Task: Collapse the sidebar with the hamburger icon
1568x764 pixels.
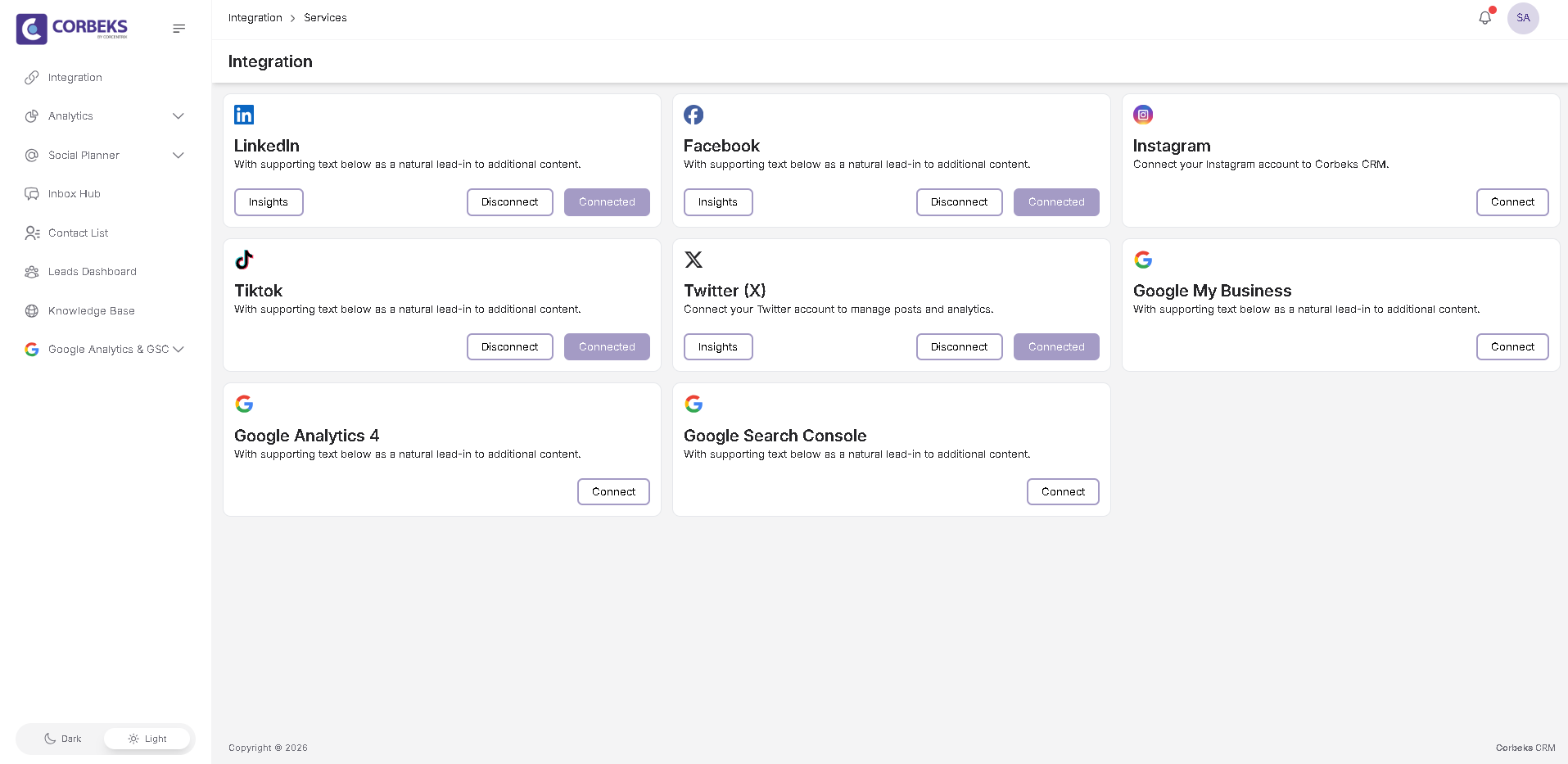Action: (x=179, y=29)
